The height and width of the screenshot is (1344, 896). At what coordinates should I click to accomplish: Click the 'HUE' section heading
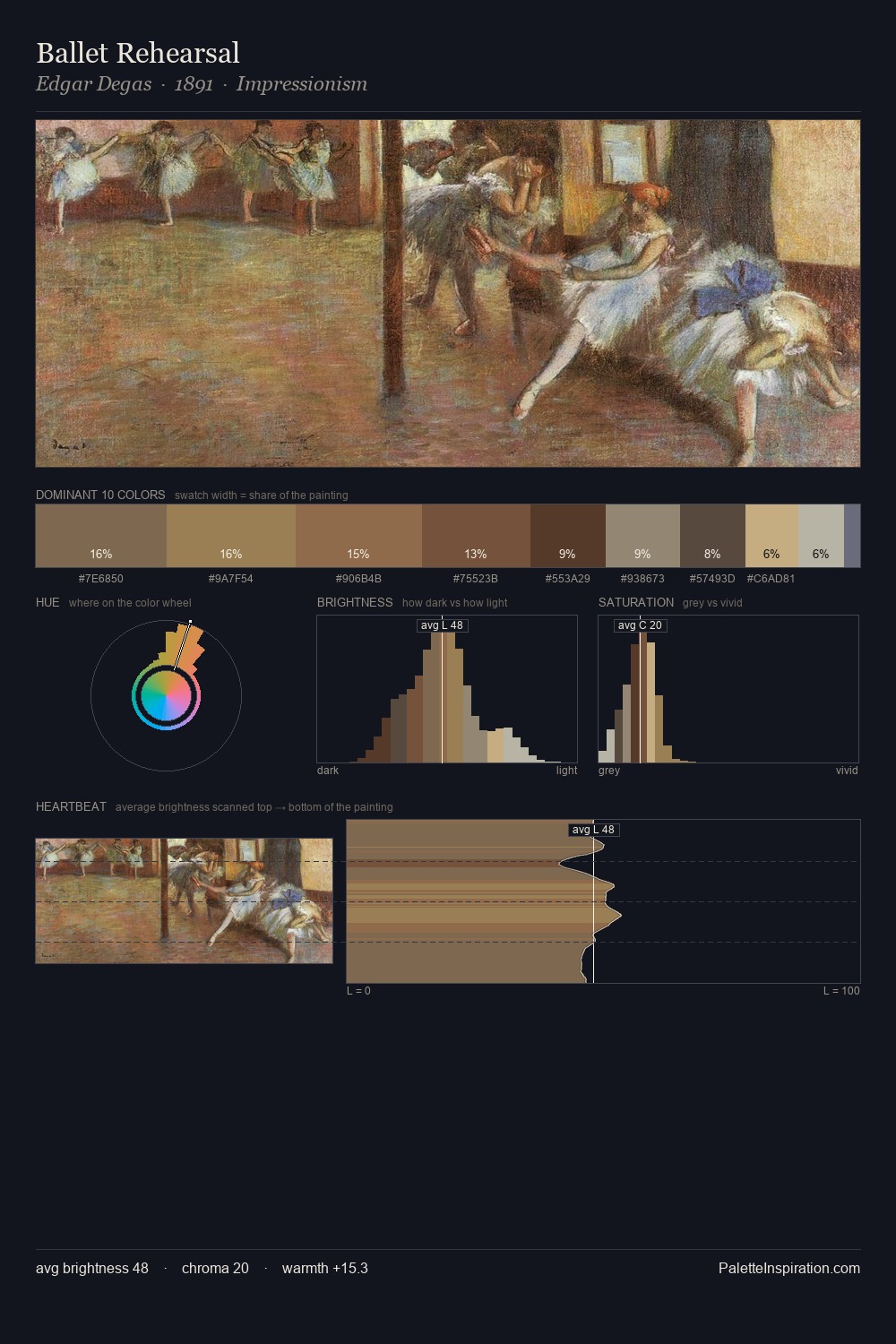(x=47, y=602)
